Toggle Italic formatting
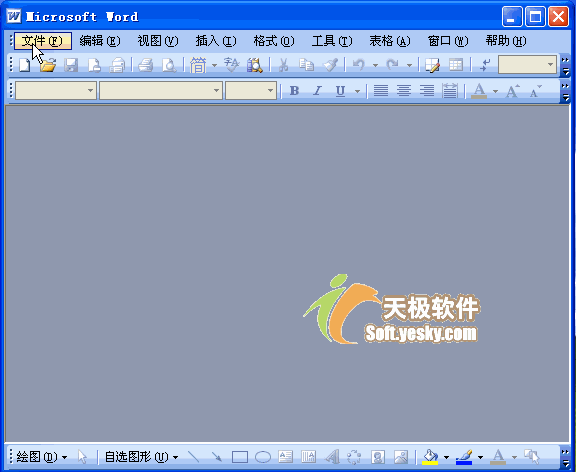Viewport: 576px width, 472px height. click(x=317, y=90)
